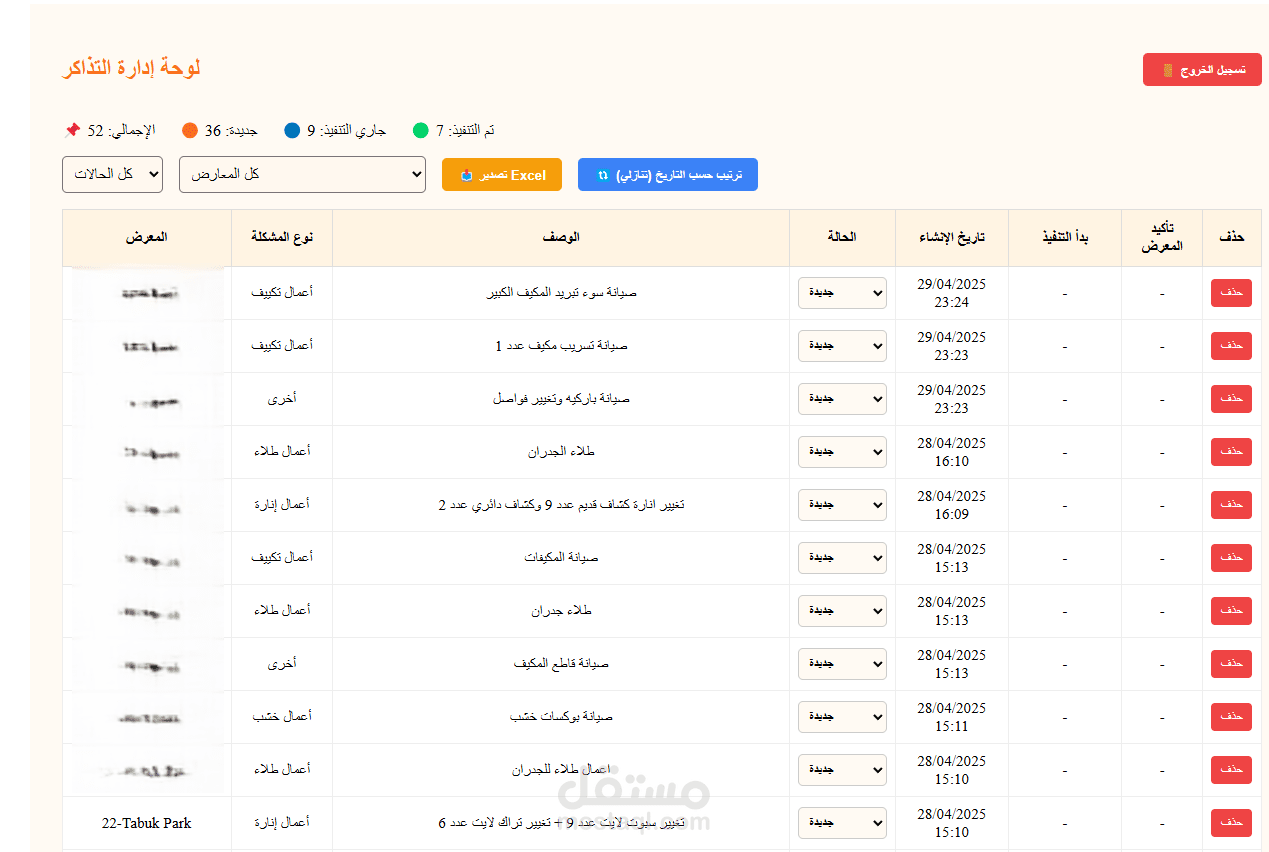The height and width of the screenshot is (852, 1269).
Task: Click the description صيانة سوء تبريد المكيف الكبير
Action: pos(561,293)
